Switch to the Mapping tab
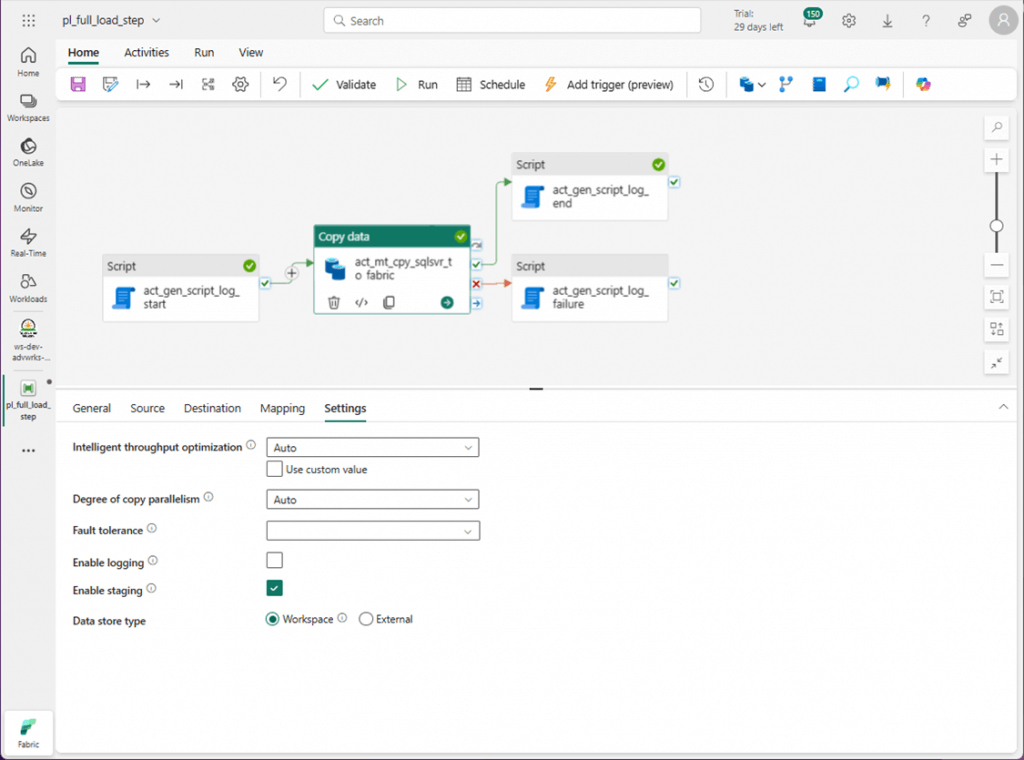This screenshot has width=1024, height=760. 282,408
